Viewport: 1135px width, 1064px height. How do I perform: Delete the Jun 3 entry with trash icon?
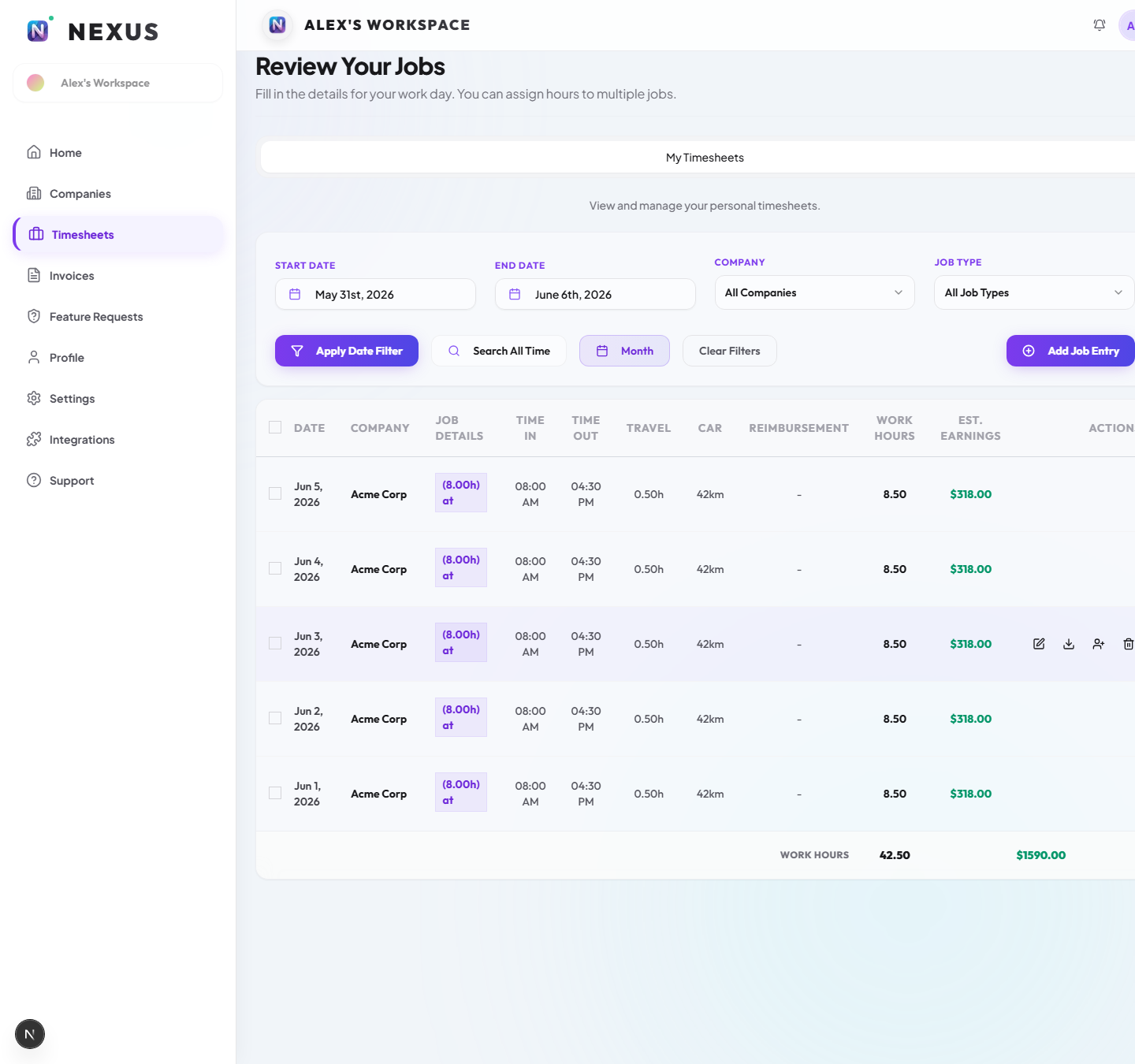[1128, 644]
